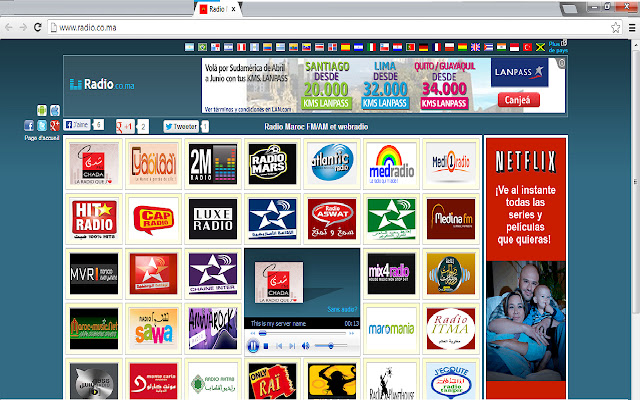
Task: Open the Cap Radio station
Action: (x=153, y=219)
